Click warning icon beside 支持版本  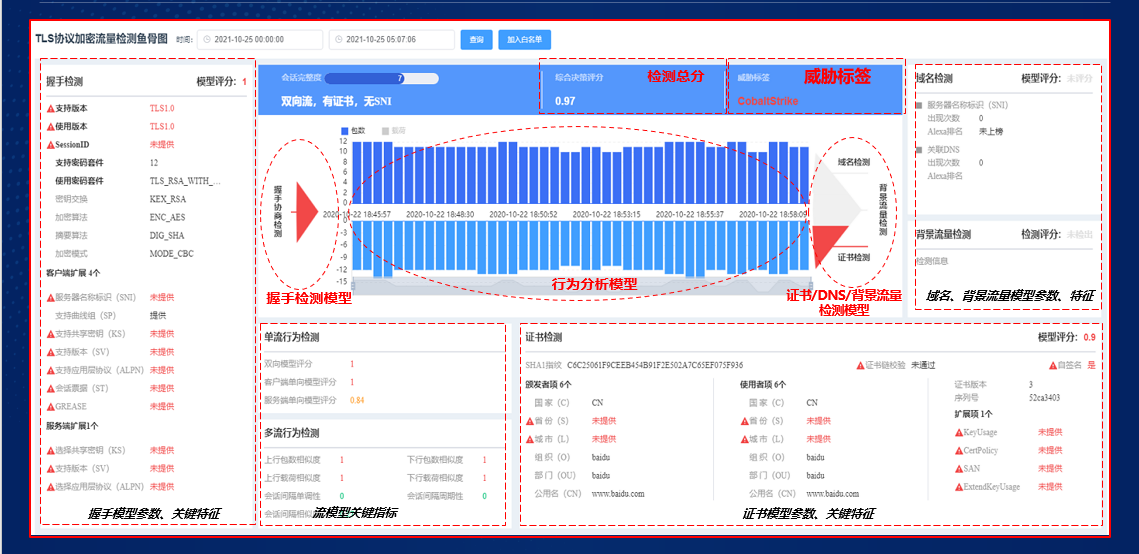click(x=50, y=108)
